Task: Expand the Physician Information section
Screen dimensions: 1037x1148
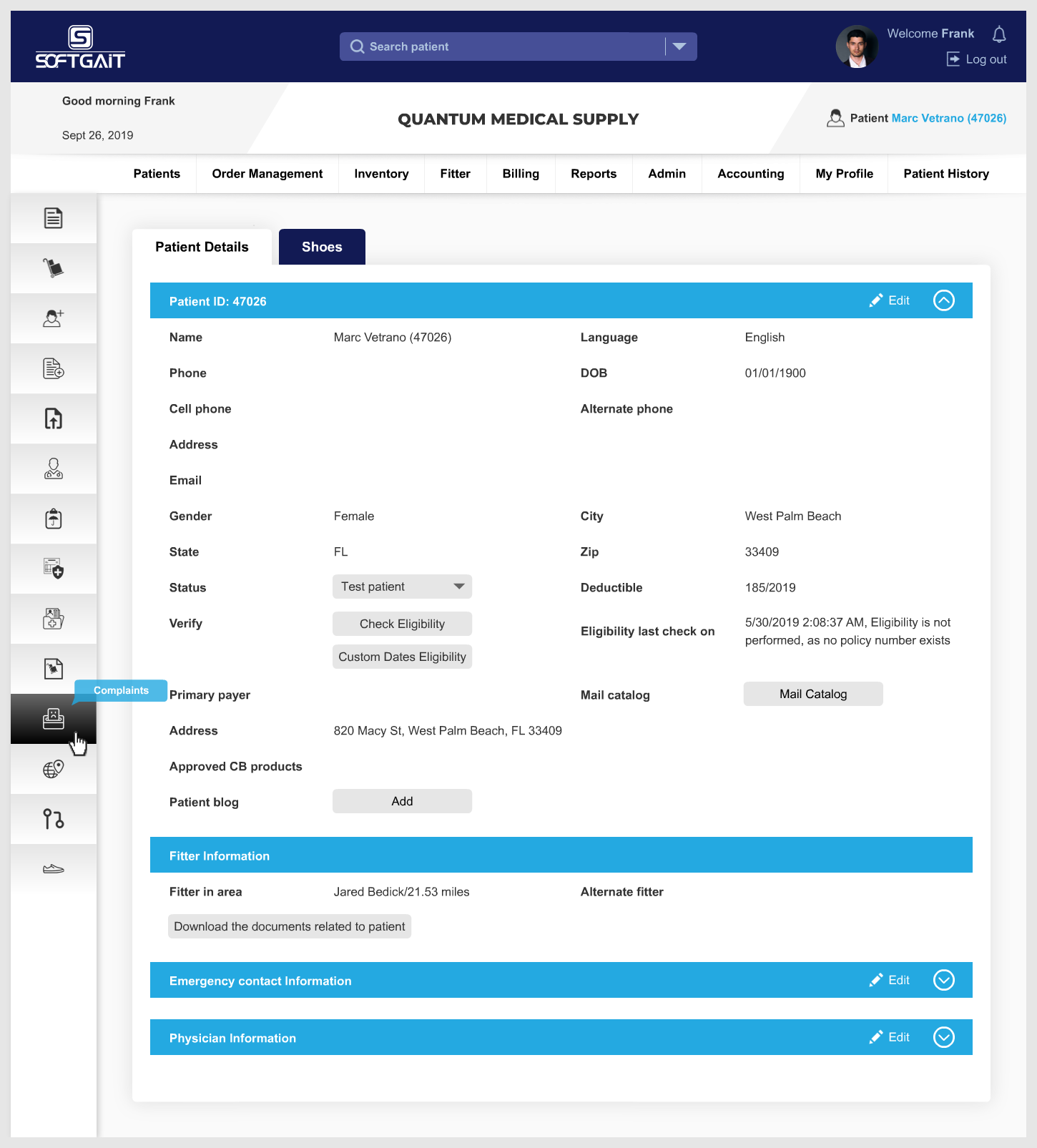Action: click(x=944, y=1037)
